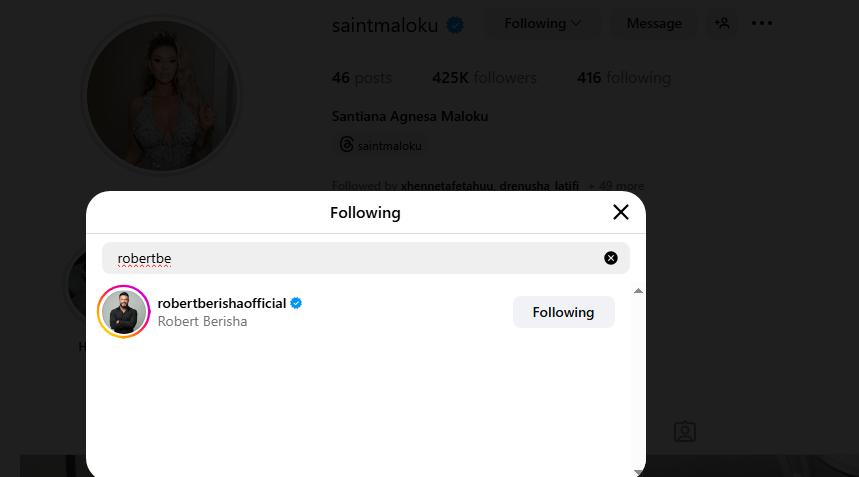Click the Message button
The width and height of the screenshot is (859, 477).
[x=654, y=23]
